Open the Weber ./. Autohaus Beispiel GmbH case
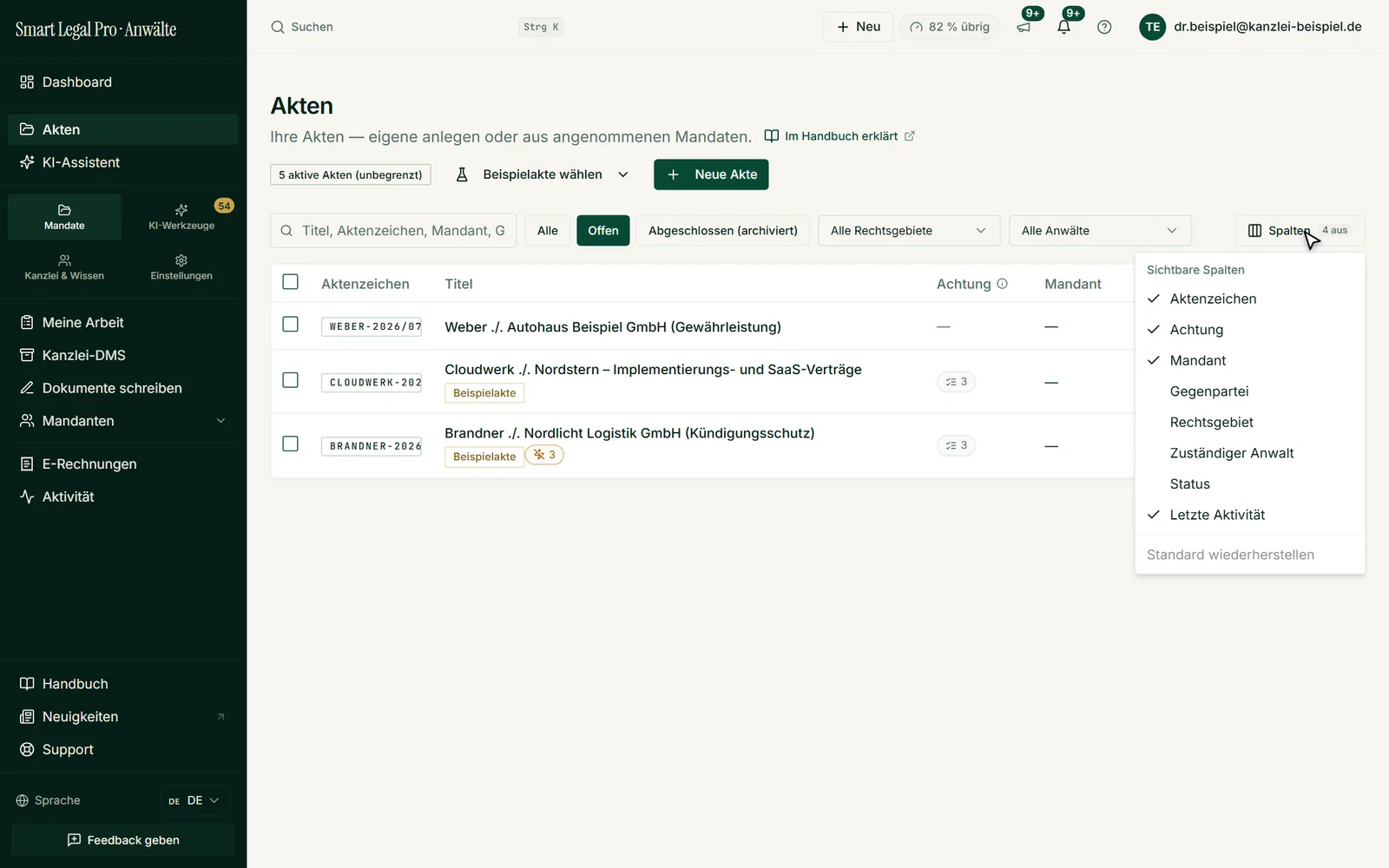Image resolution: width=1389 pixels, height=868 pixels. [x=613, y=327]
